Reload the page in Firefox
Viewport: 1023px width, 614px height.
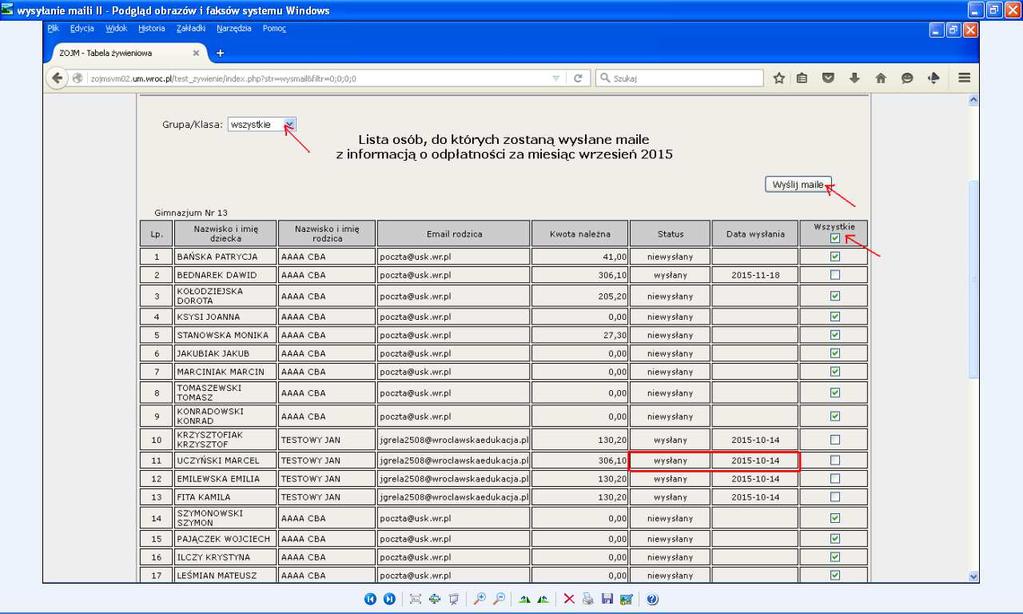[577, 78]
